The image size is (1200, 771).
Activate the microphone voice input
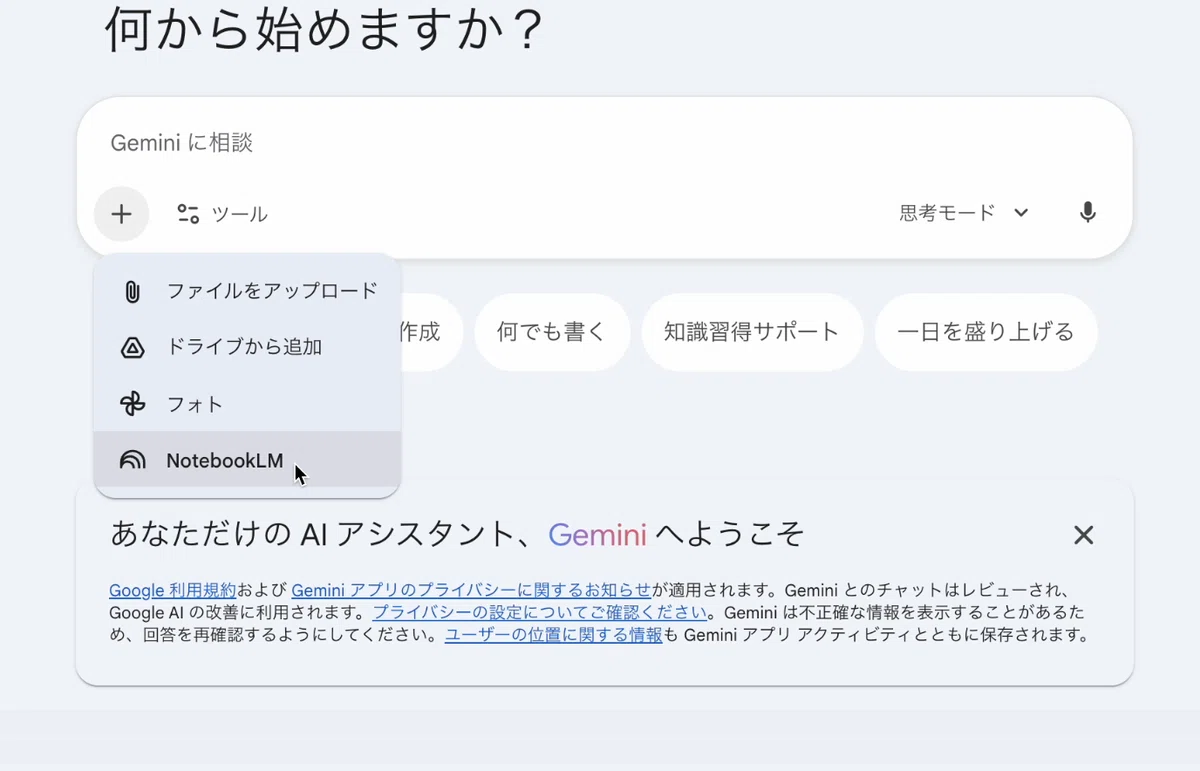(x=1088, y=213)
